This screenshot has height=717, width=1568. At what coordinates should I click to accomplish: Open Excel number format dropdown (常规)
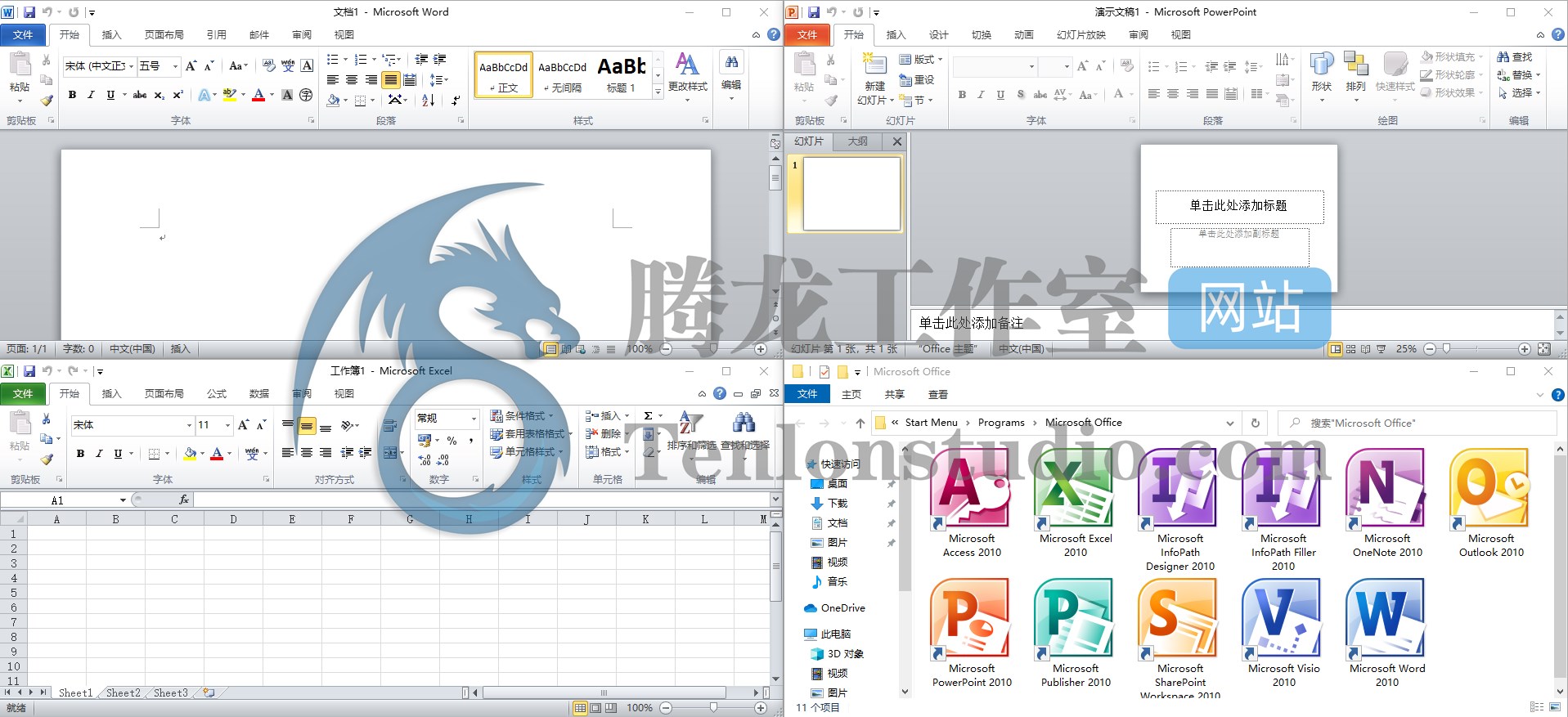click(x=473, y=419)
